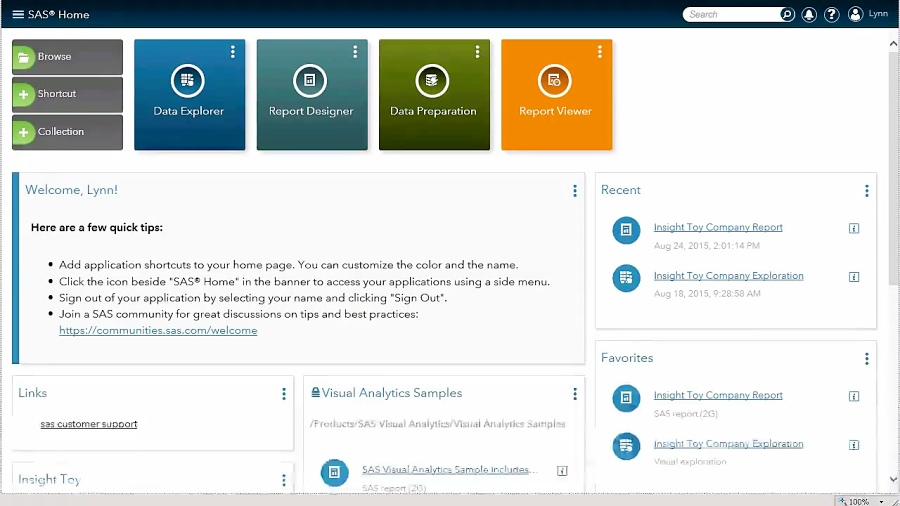Launch the Data Explorer tile
Image resolution: width=900 pixels, height=506 pixels.
click(189, 95)
